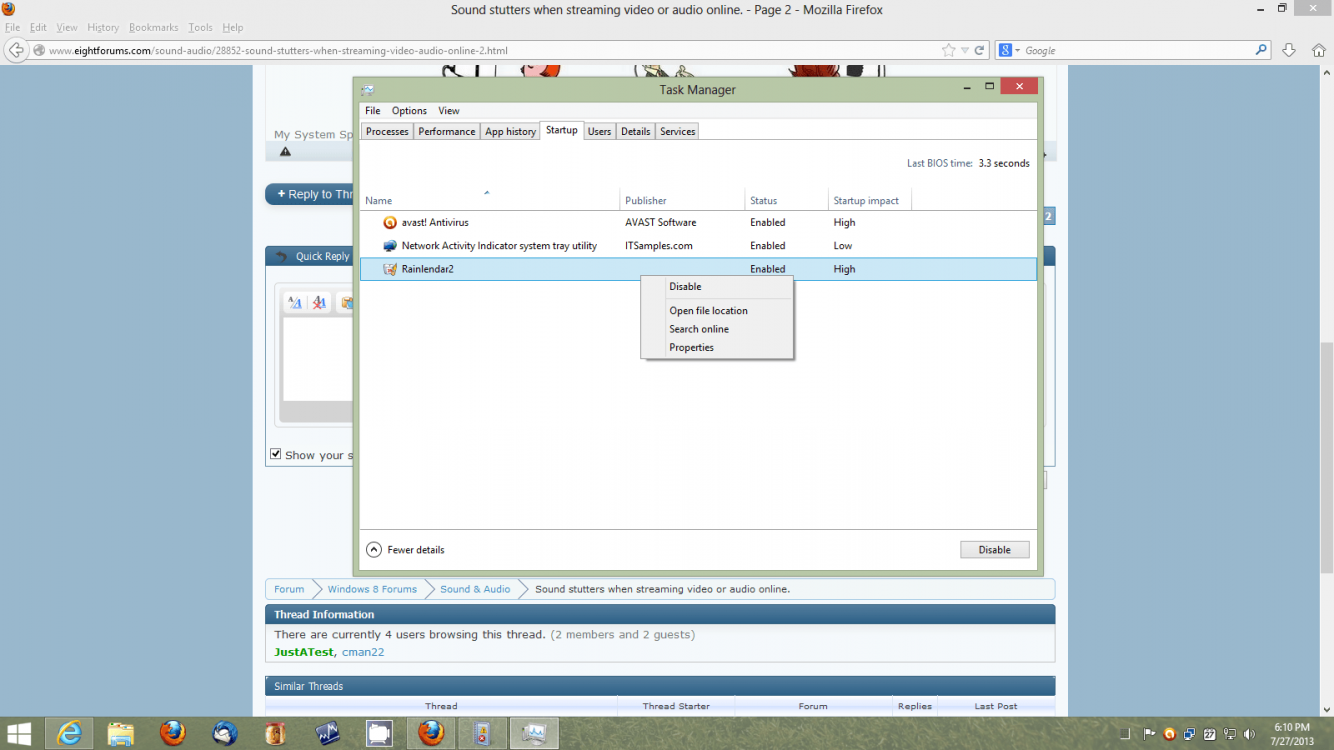Click the Network Activity Indicator tray icon
Screen dimensions: 1334x750
pos(1190,734)
